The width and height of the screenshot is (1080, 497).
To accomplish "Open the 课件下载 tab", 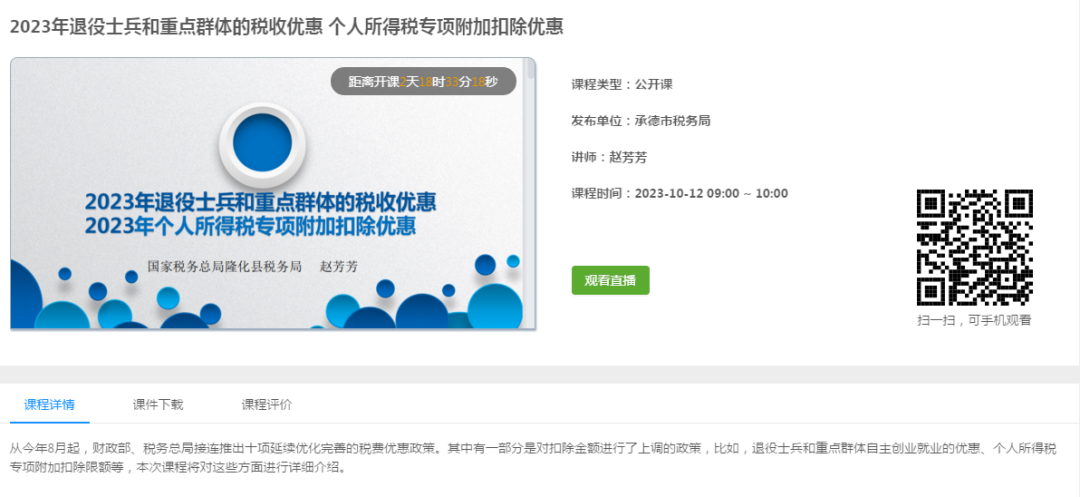I will pos(158,405).
